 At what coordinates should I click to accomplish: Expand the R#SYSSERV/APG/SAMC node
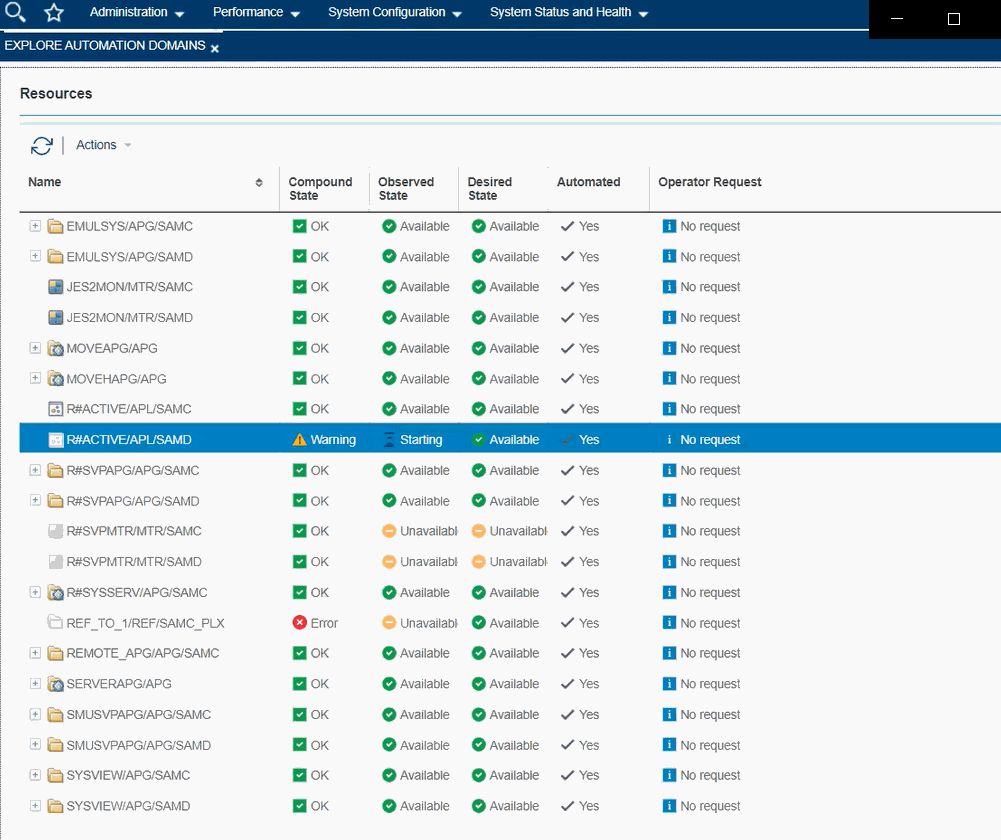[x=33, y=592]
